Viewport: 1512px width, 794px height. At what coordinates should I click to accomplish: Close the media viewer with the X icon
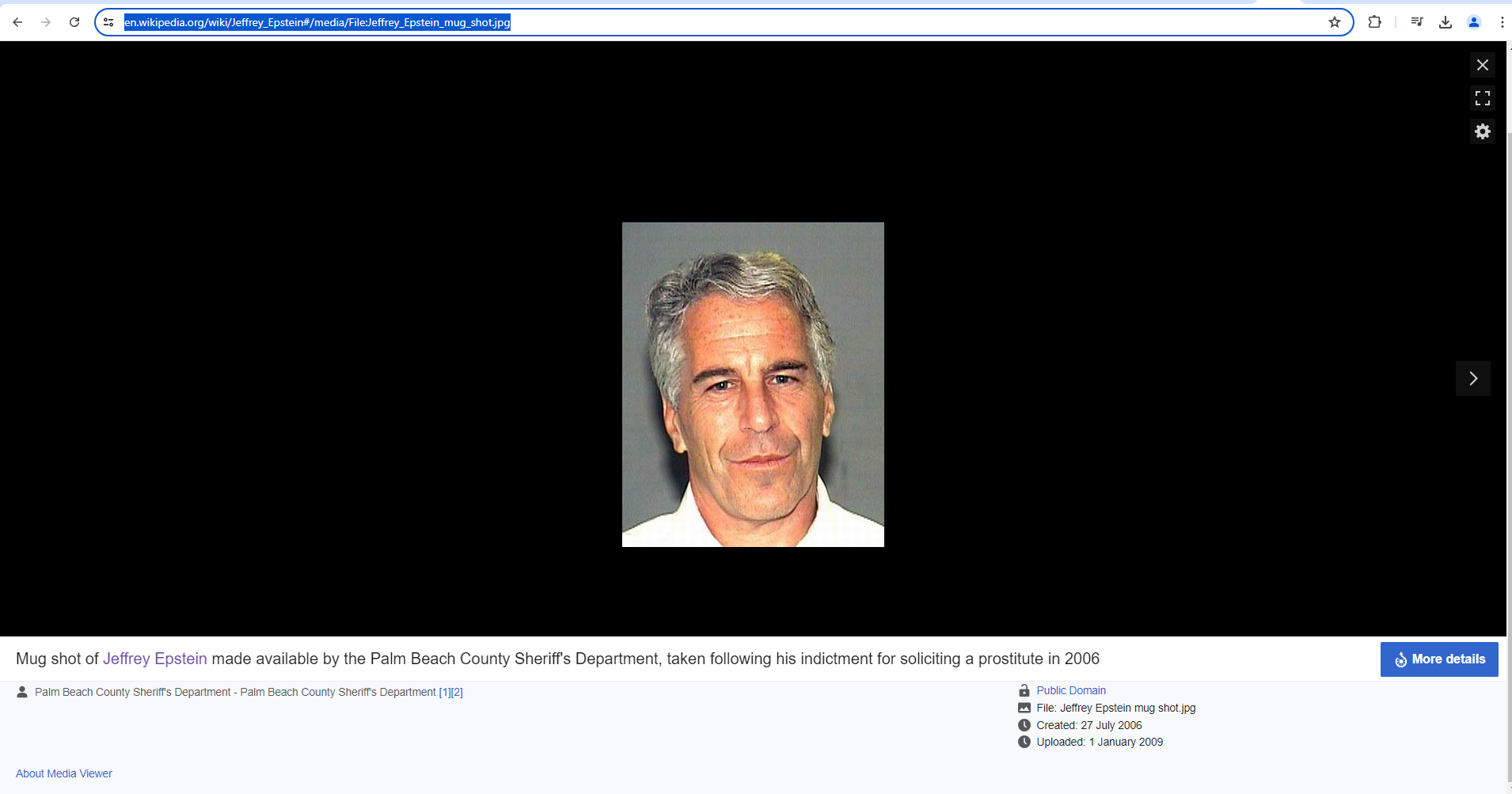pyautogui.click(x=1482, y=65)
